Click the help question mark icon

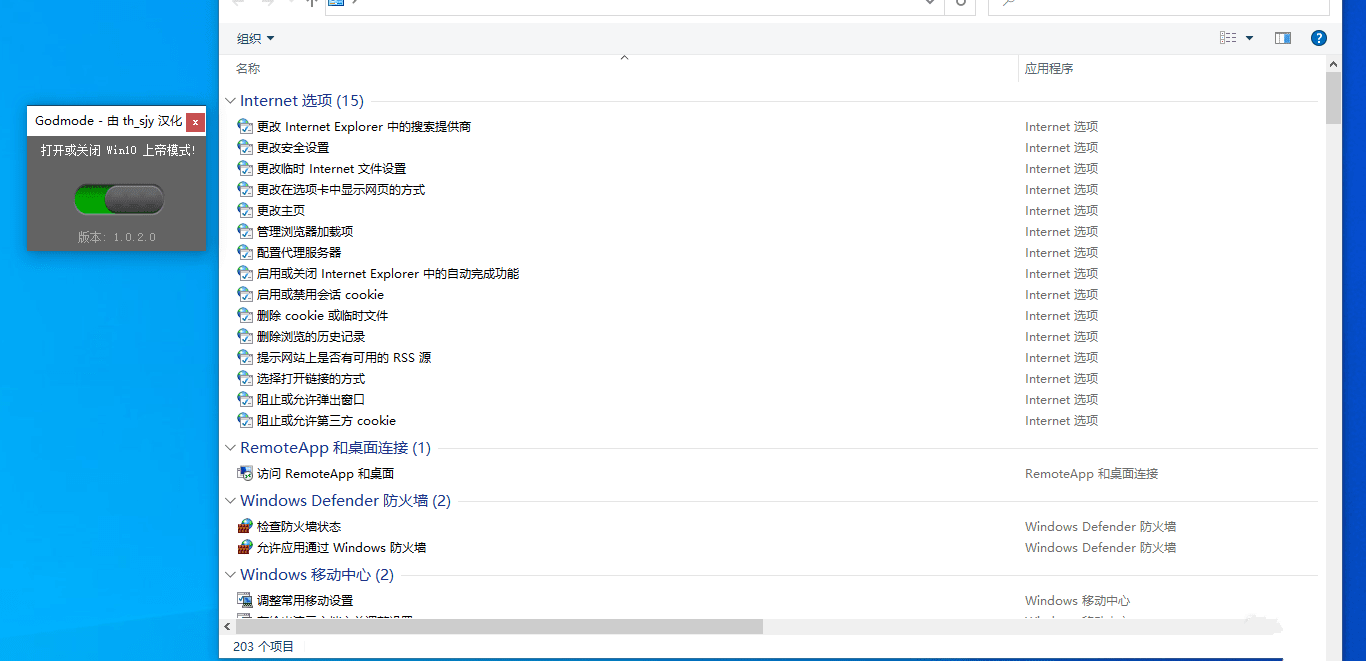pyautogui.click(x=1318, y=38)
